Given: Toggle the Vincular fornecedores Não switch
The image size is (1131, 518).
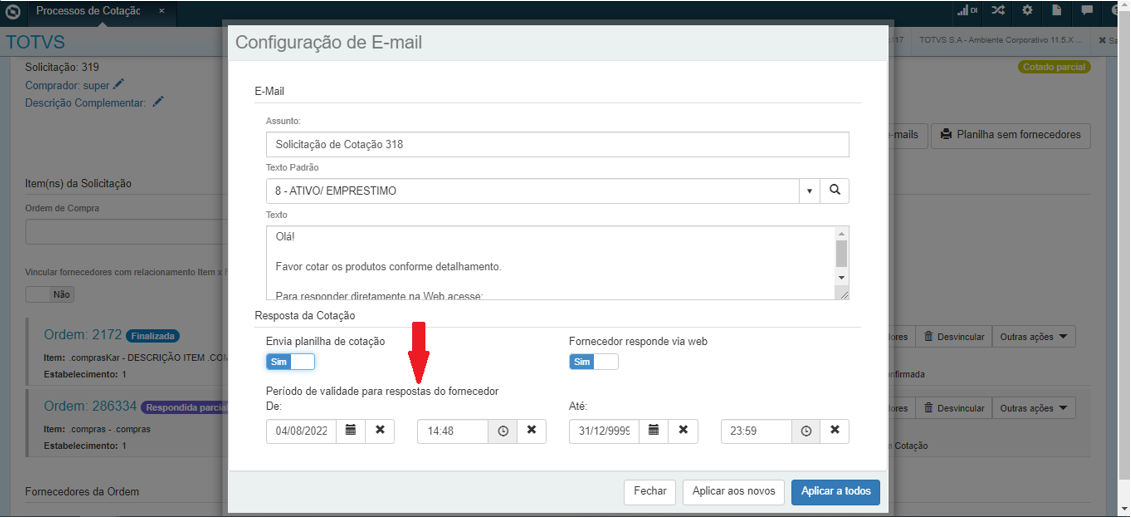Looking at the screenshot, I should (x=50, y=294).
